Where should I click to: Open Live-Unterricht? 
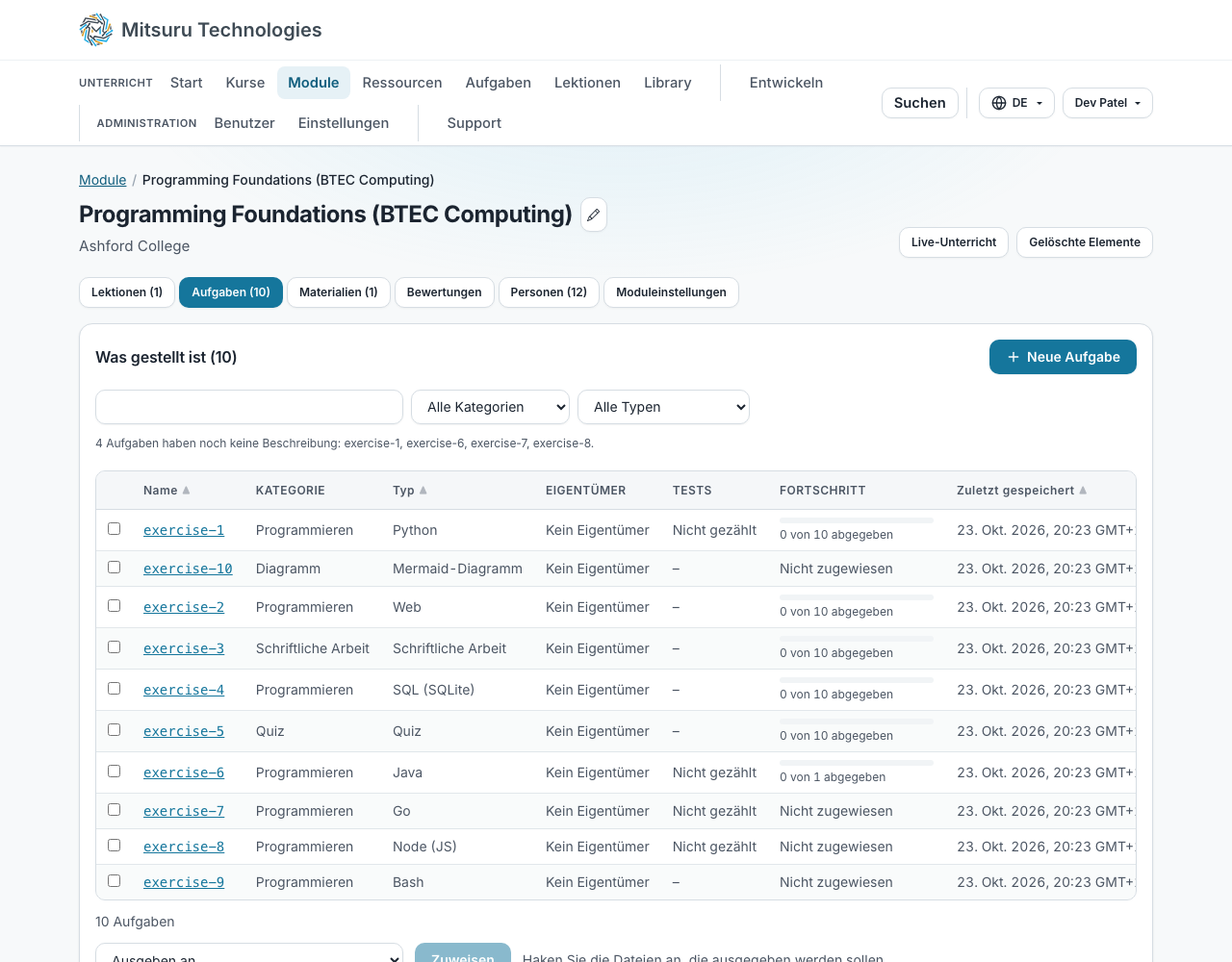pyautogui.click(x=954, y=242)
